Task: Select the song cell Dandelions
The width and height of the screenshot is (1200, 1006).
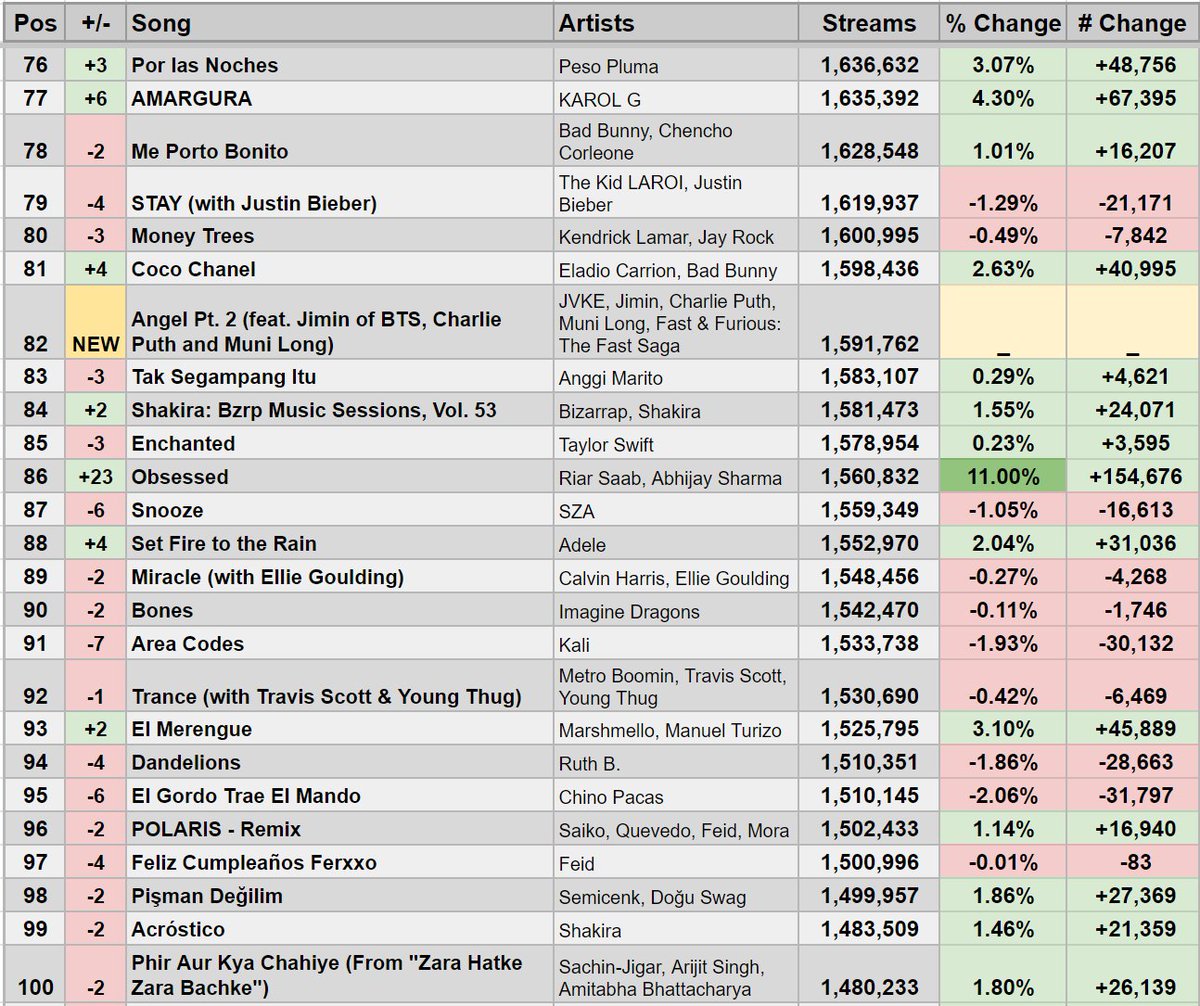Action: coord(340,762)
